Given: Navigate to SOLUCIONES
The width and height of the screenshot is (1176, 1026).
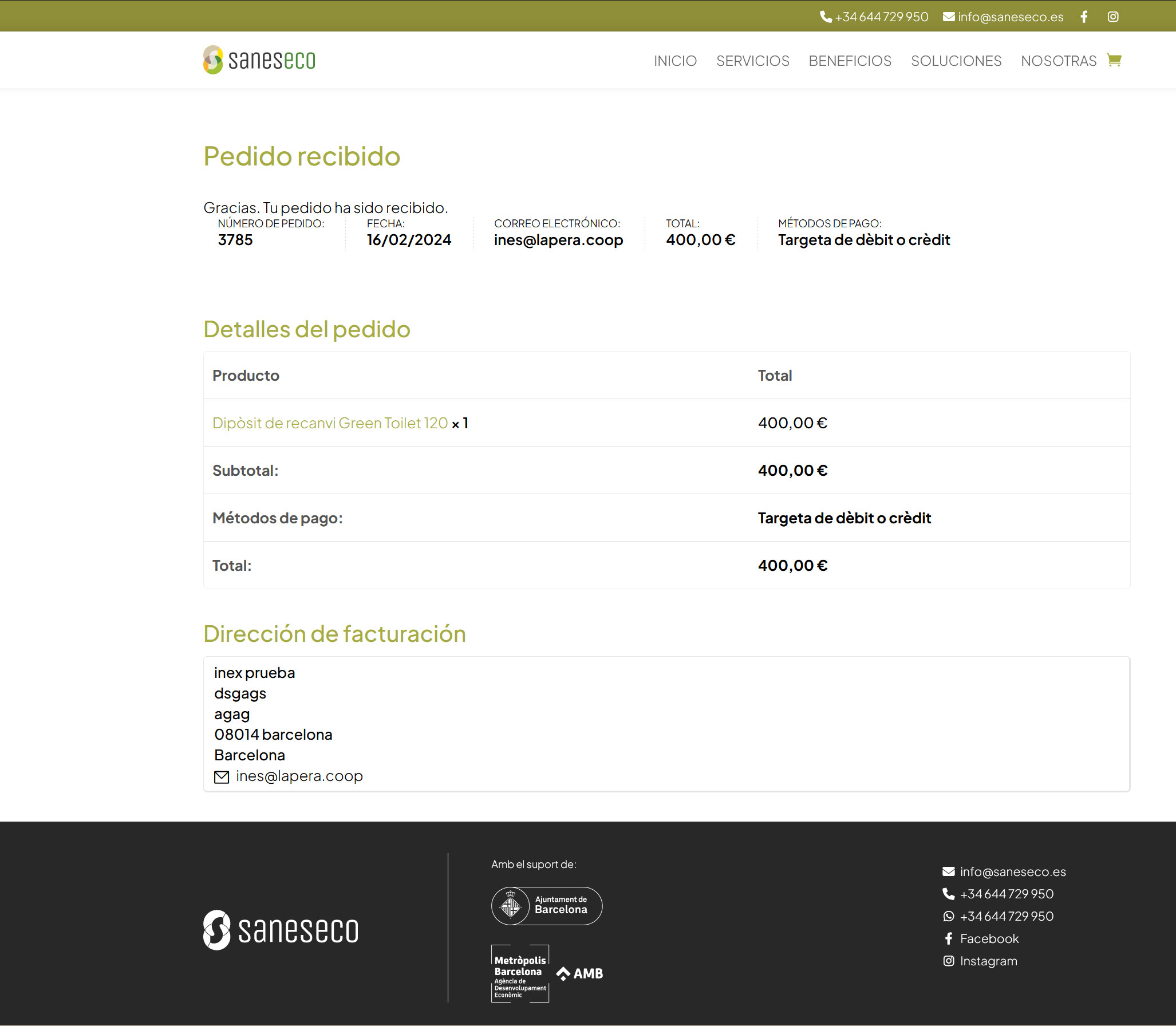Looking at the screenshot, I should pyautogui.click(x=956, y=61).
